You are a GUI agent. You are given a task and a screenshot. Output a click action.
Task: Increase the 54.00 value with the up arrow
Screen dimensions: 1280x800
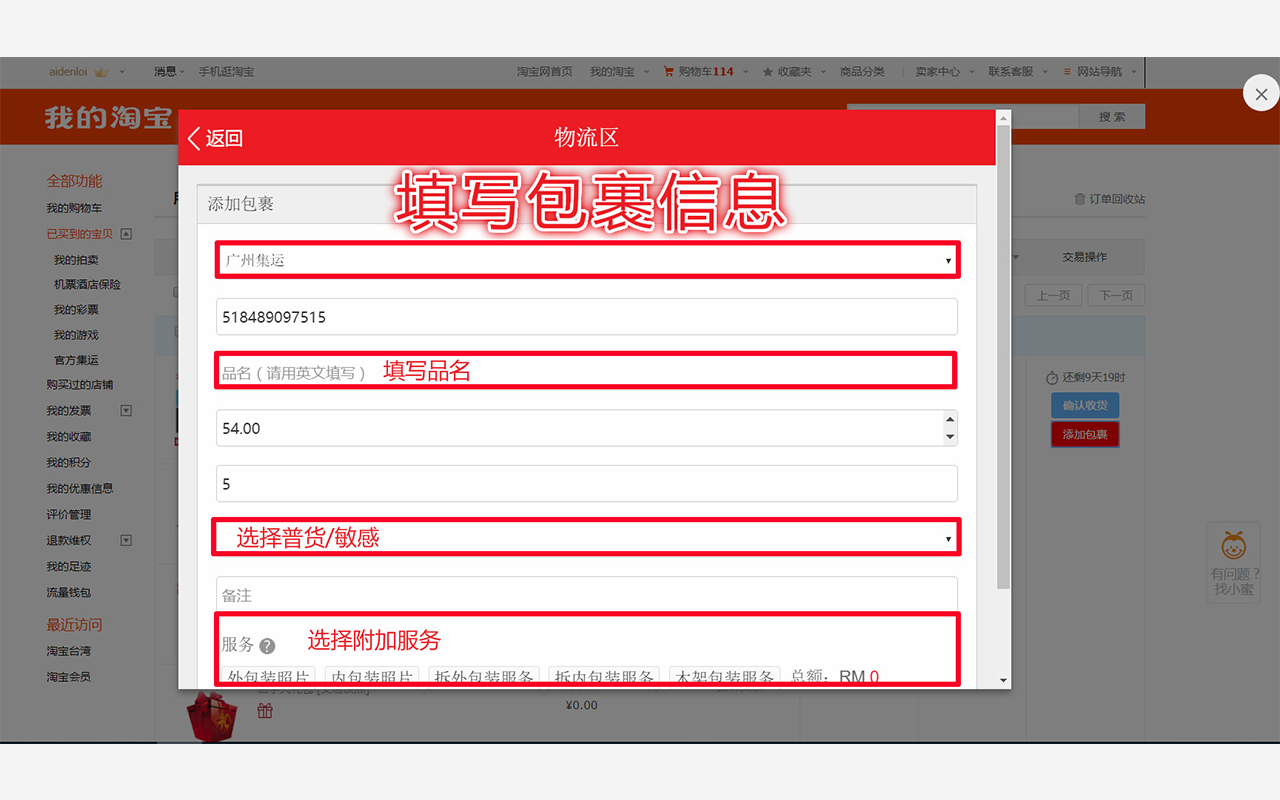[950, 419]
